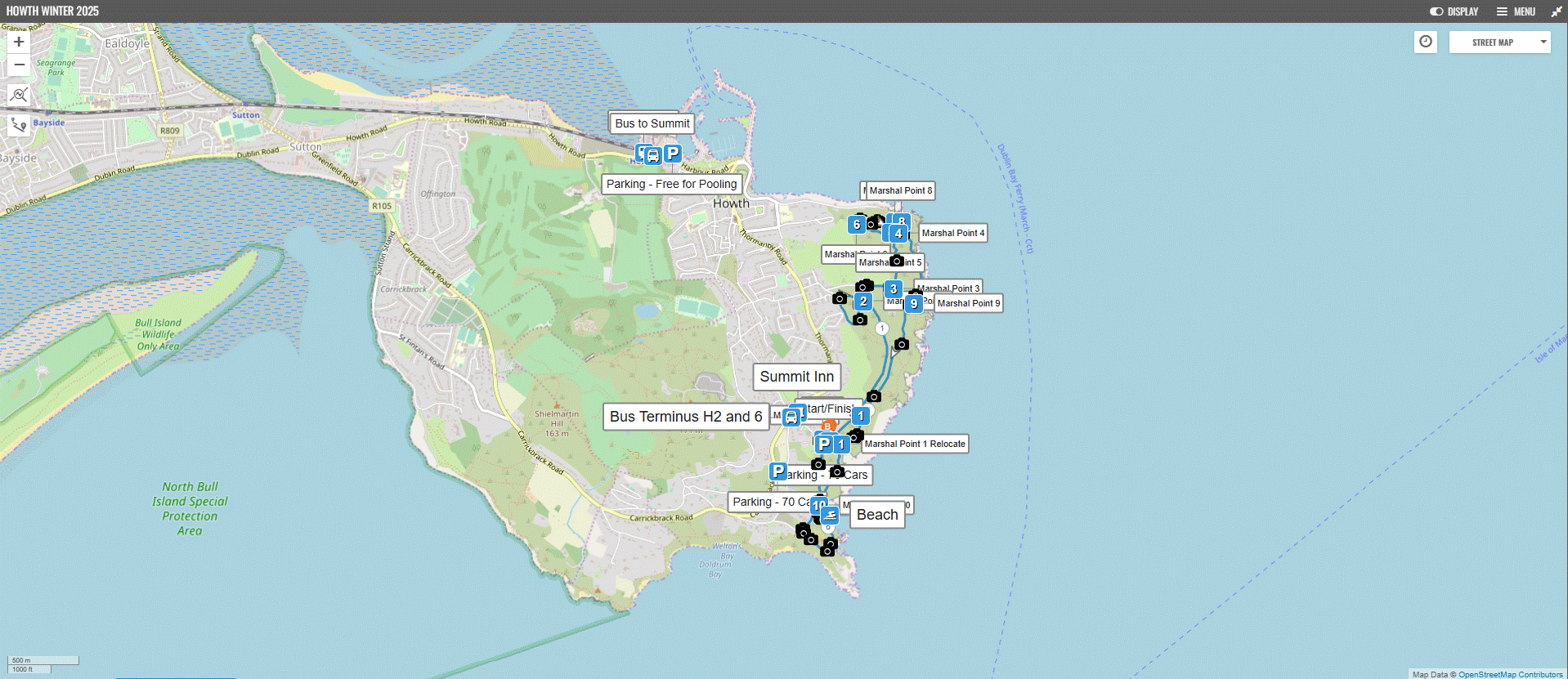Click the swimming beach marker icon
This screenshot has height=679, width=1568.
(830, 515)
